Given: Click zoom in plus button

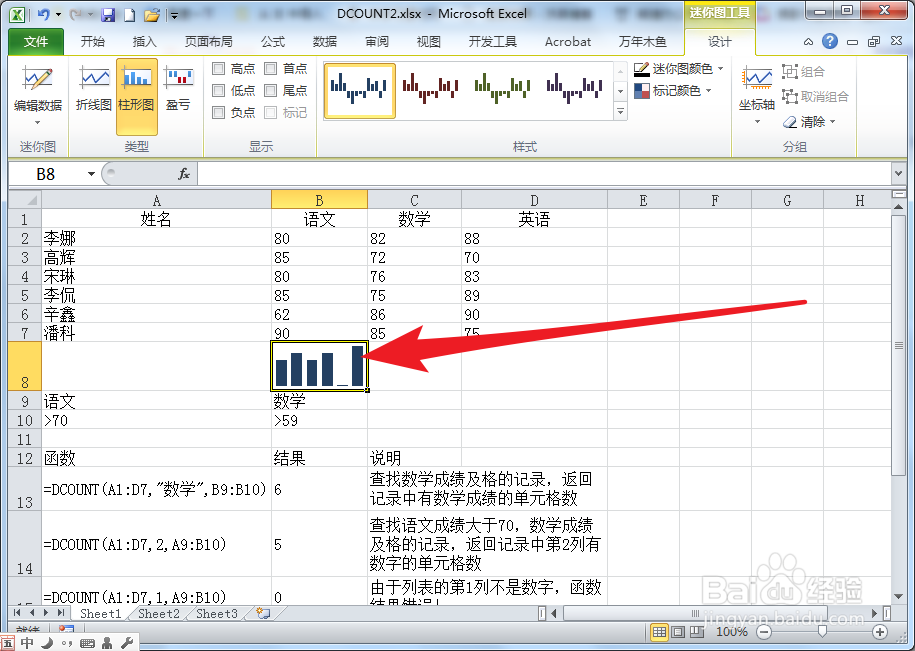Looking at the screenshot, I should (879, 632).
